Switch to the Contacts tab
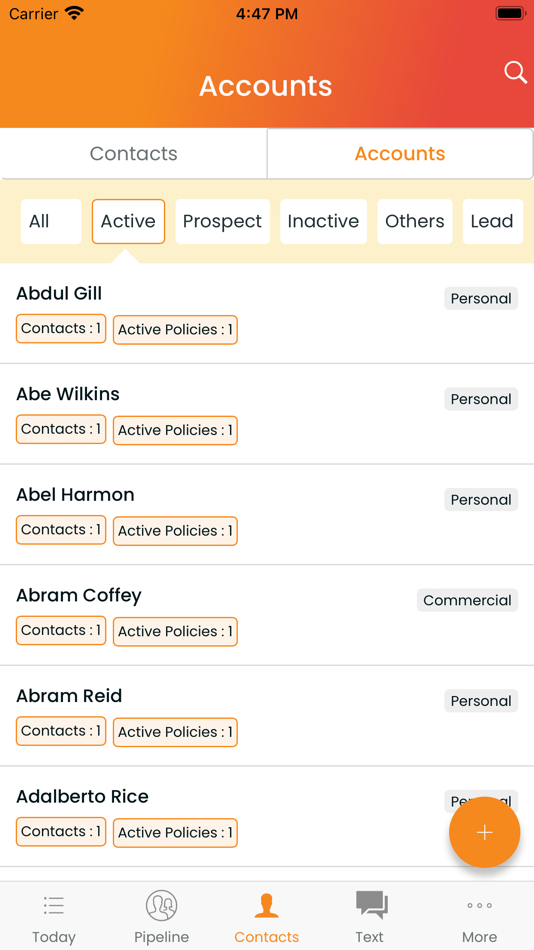Viewport: 534px width, 950px height. pos(133,153)
